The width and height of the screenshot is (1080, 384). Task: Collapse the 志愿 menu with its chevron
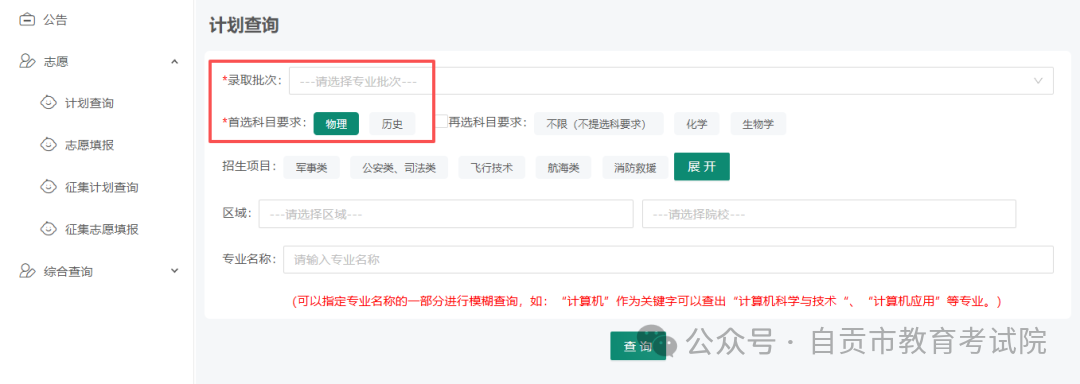pyautogui.click(x=174, y=61)
